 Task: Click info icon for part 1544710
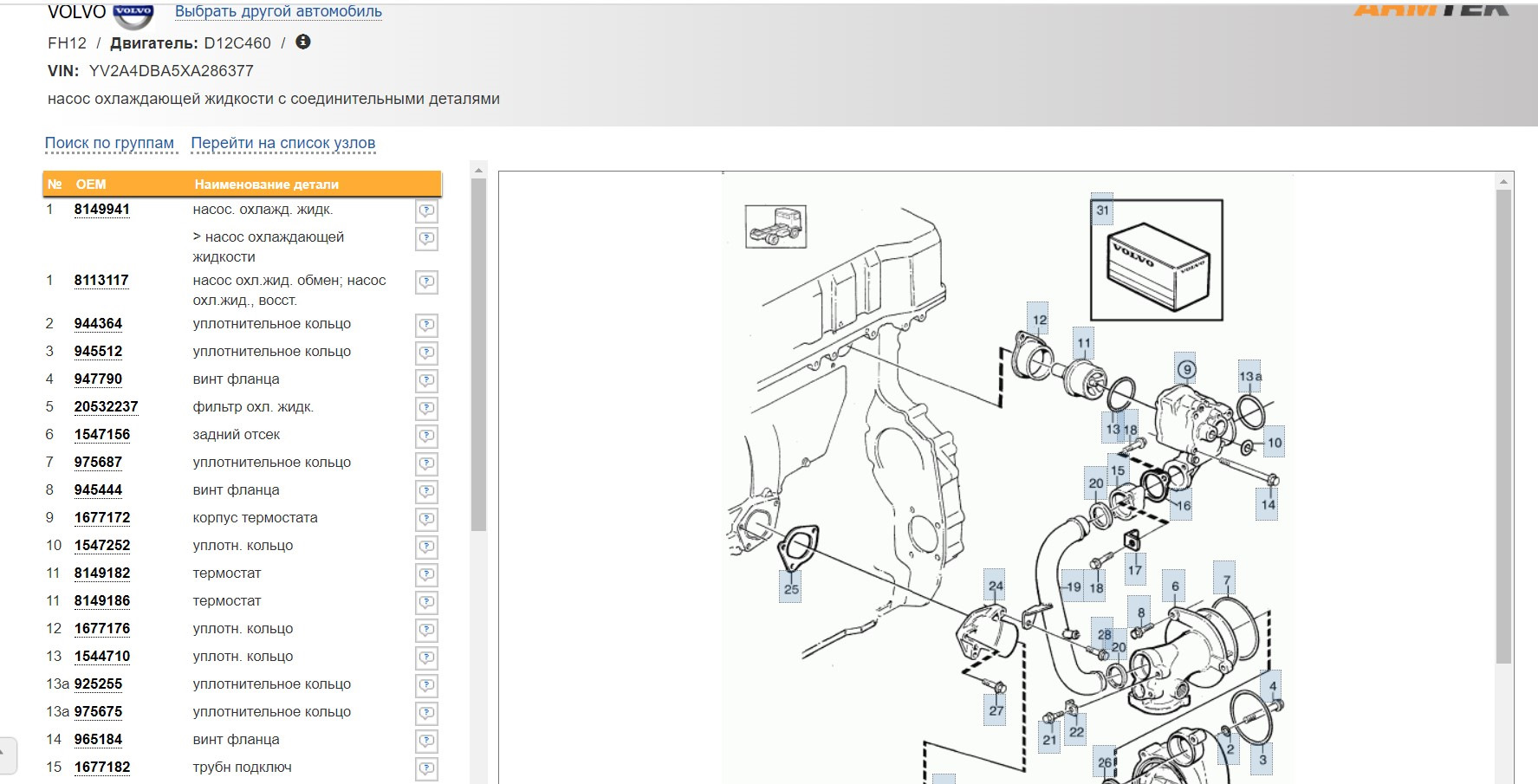(x=426, y=658)
